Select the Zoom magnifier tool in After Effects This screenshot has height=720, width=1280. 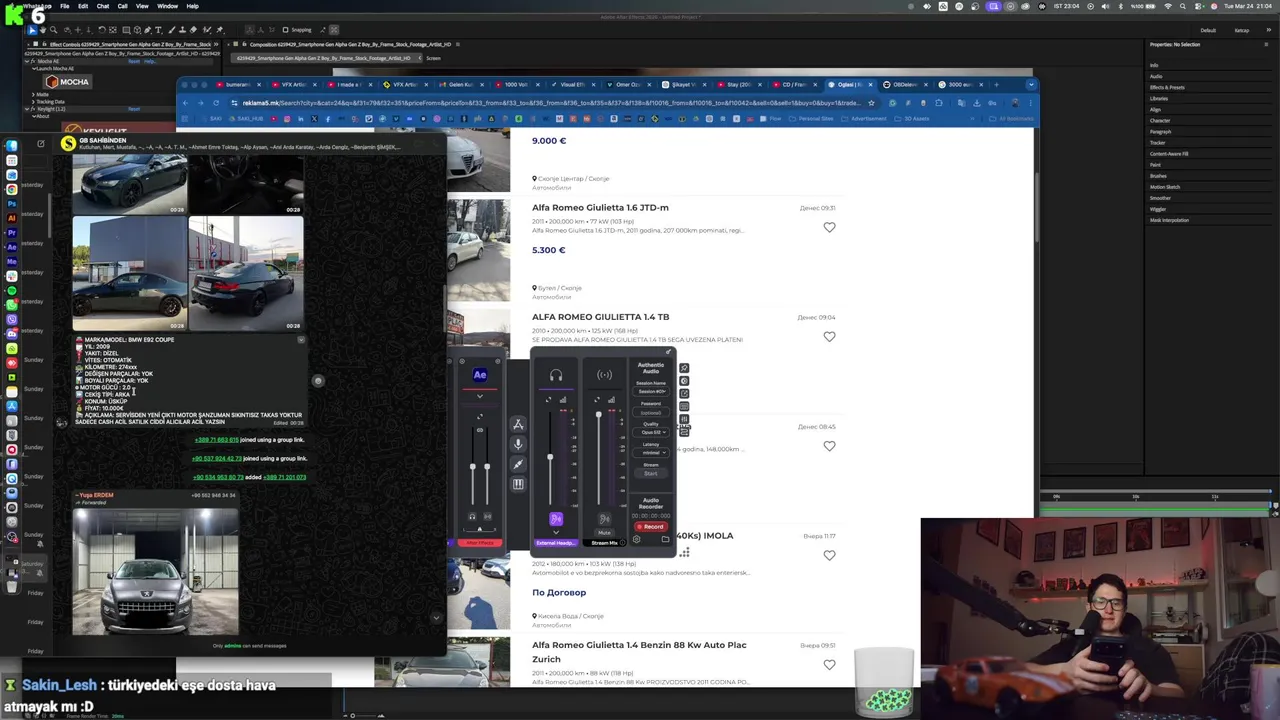pos(54,30)
